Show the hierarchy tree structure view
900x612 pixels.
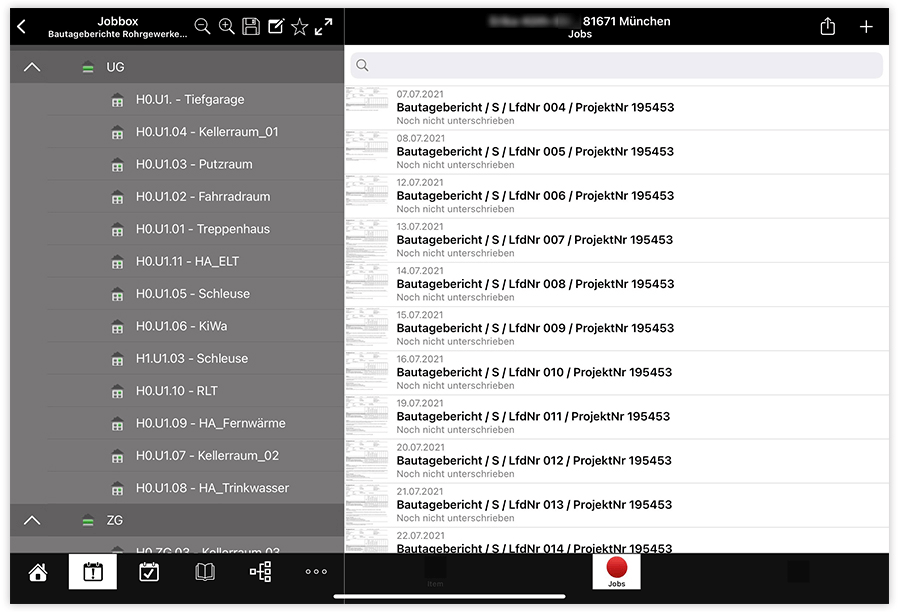(x=260, y=572)
